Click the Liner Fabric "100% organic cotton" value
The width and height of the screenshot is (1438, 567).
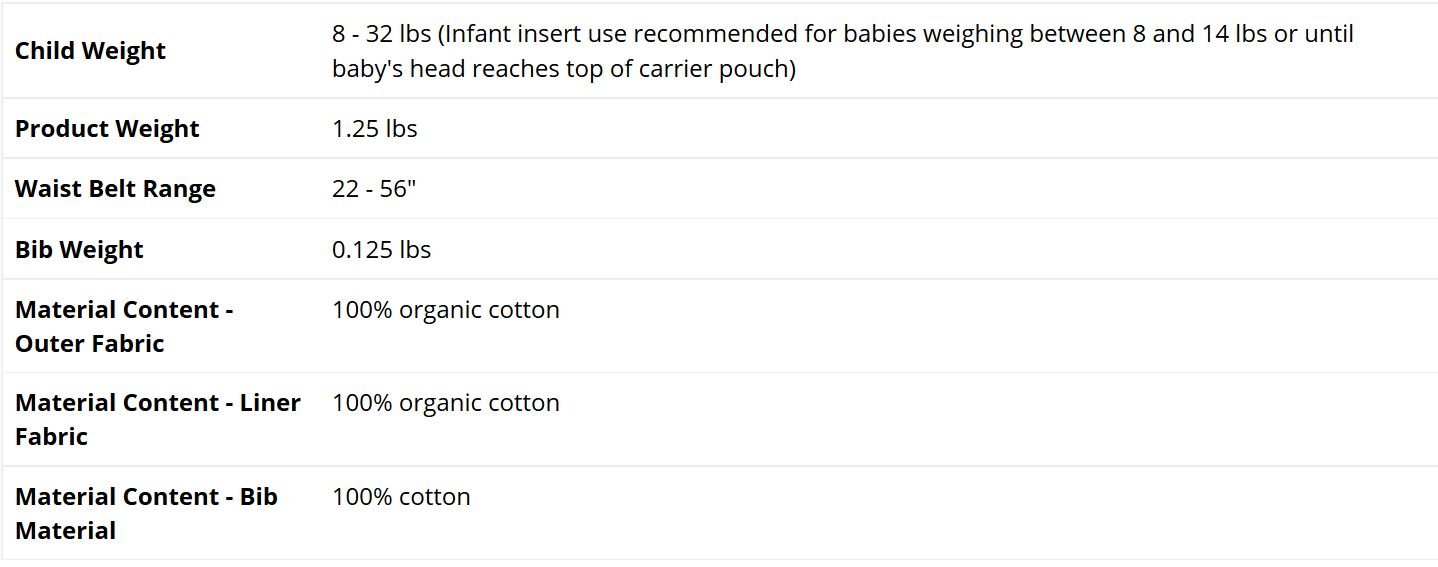[446, 403]
